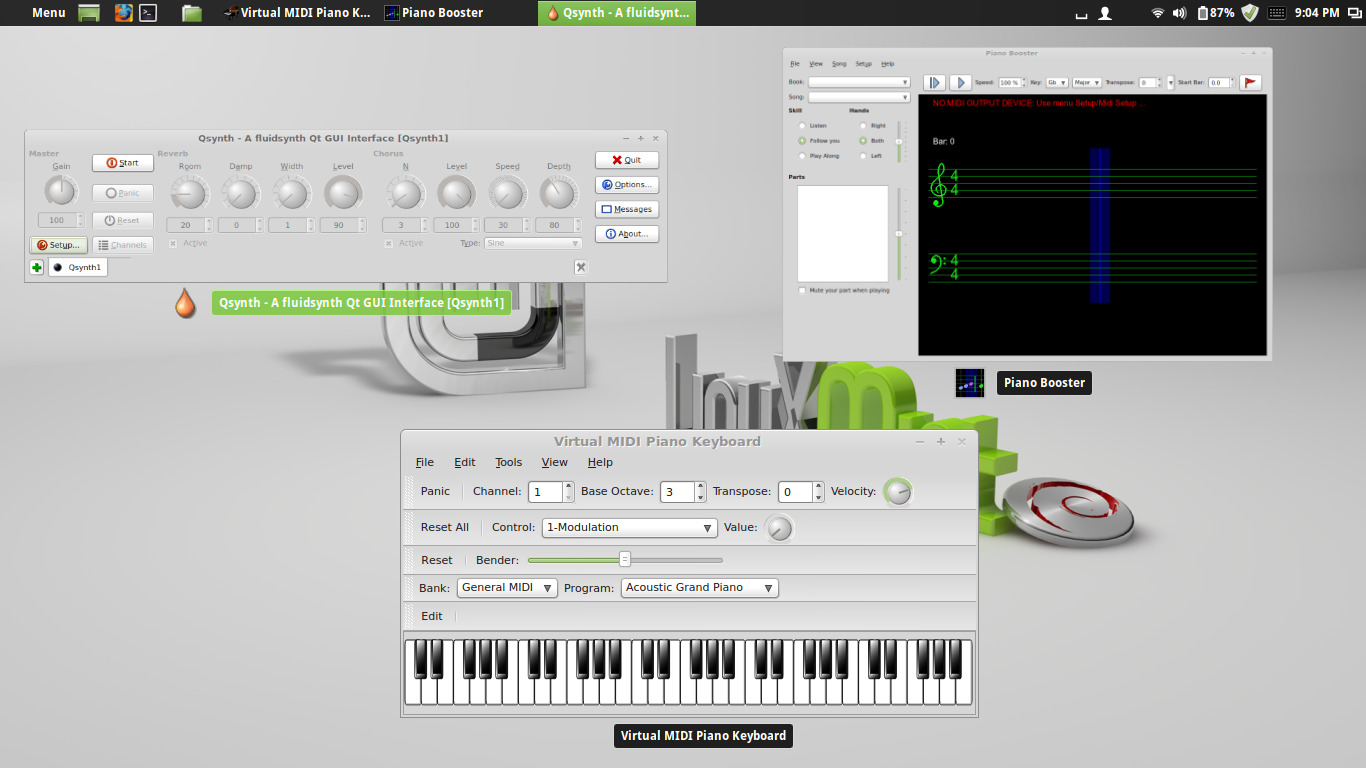Image resolution: width=1366 pixels, height=768 pixels.
Task: Click the delete engine X icon in Qsynth
Action: pyautogui.click(x=581, y=267)
